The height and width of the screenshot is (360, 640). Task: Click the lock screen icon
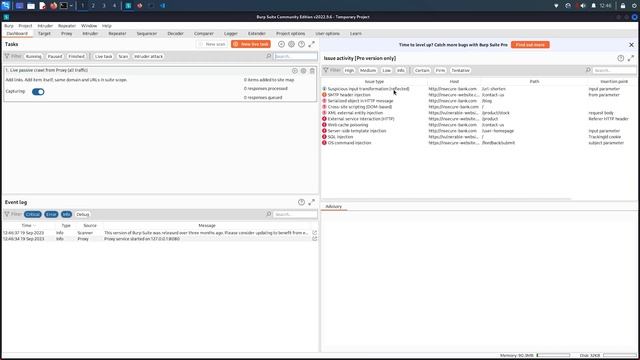623,6
